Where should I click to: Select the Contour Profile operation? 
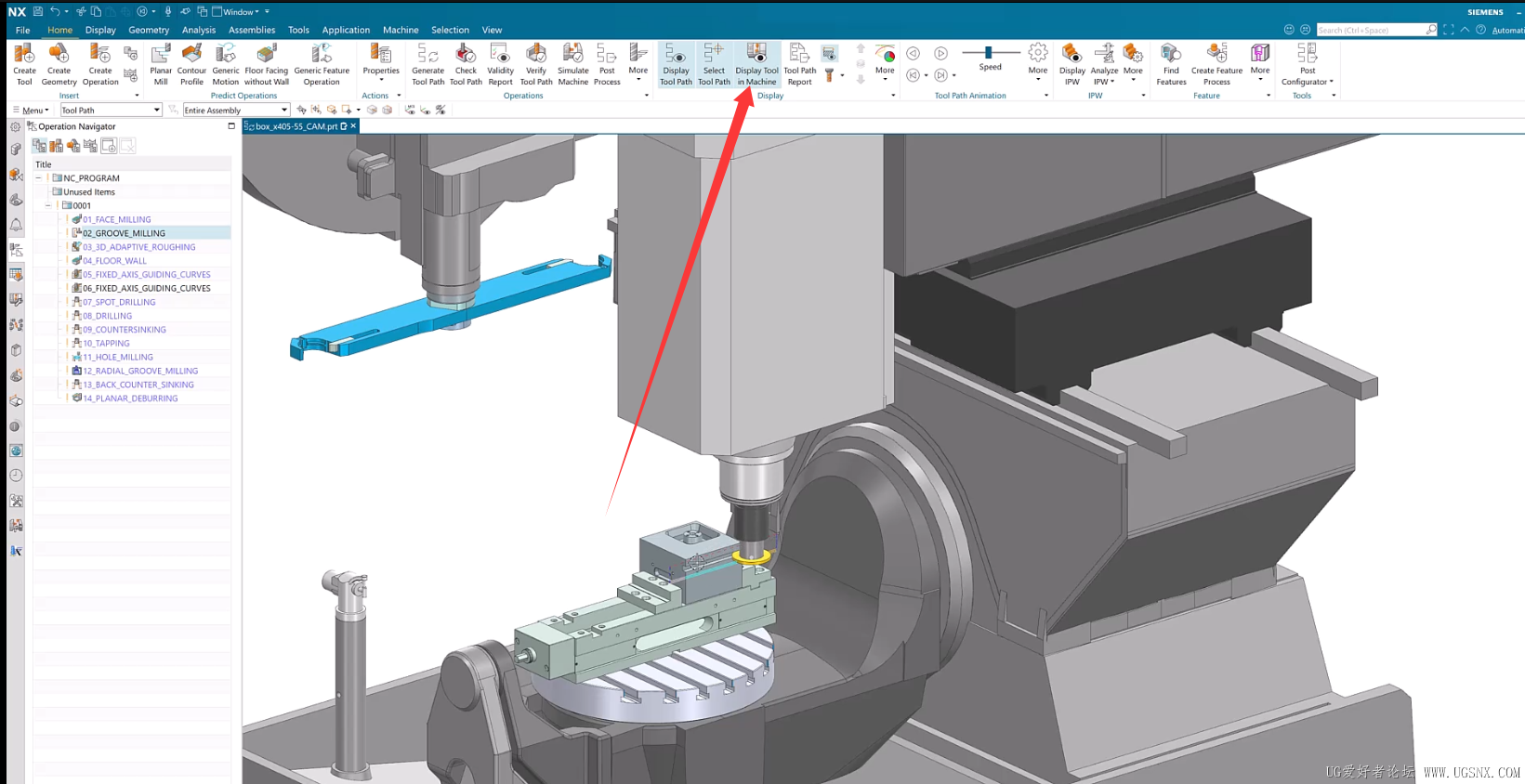191,64
